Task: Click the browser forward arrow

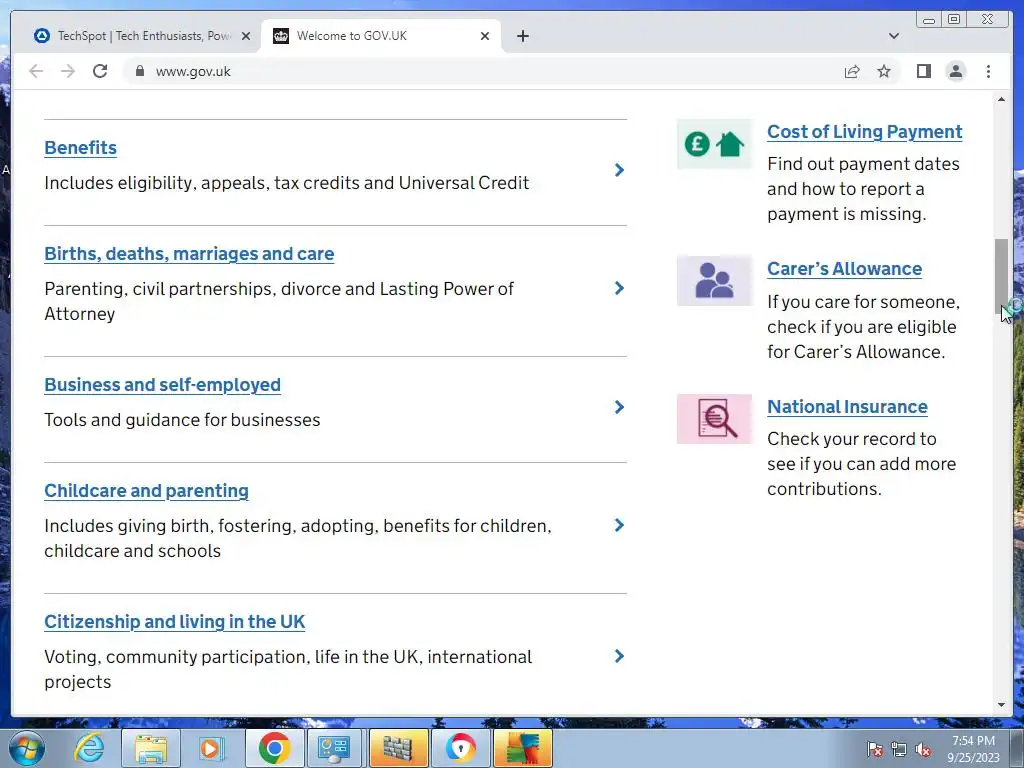Action: pyautogui.click(x=68, y=71)
